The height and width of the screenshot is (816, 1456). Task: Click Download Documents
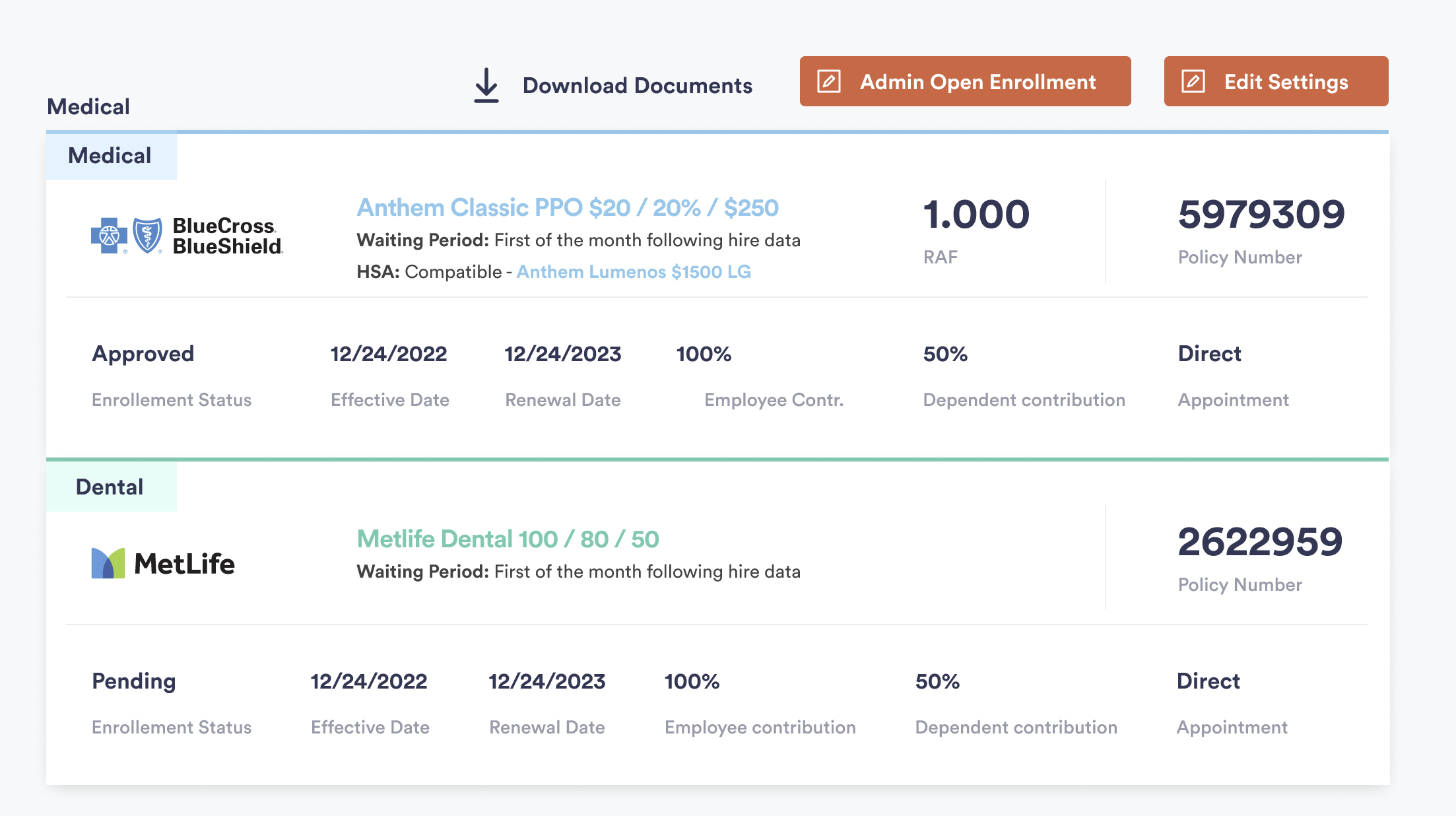pyautogui.click(x=637, y=85)
